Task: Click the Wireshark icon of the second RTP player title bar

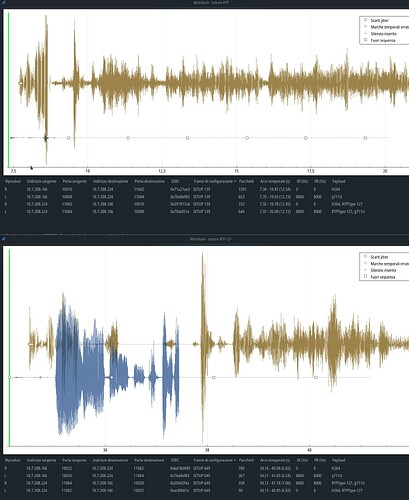Action: (3, 238)
